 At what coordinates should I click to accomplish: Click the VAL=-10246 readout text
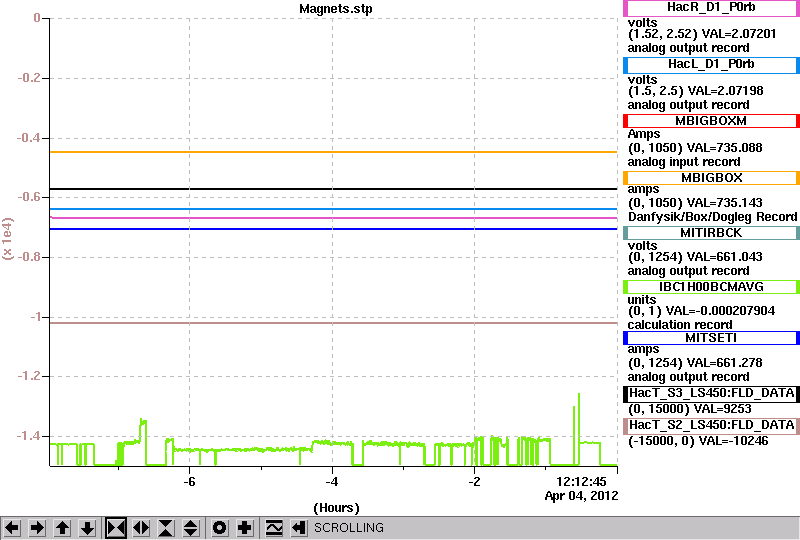733,441
